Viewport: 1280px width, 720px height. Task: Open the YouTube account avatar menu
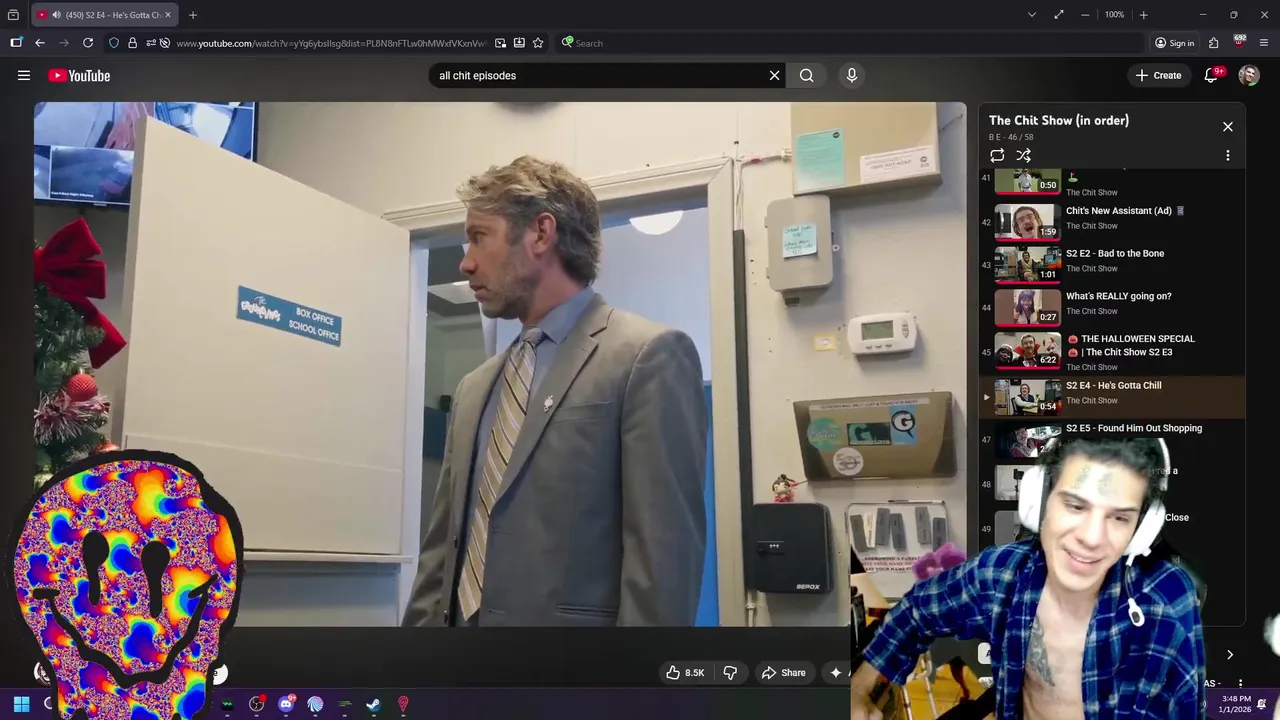(1249, 75)
